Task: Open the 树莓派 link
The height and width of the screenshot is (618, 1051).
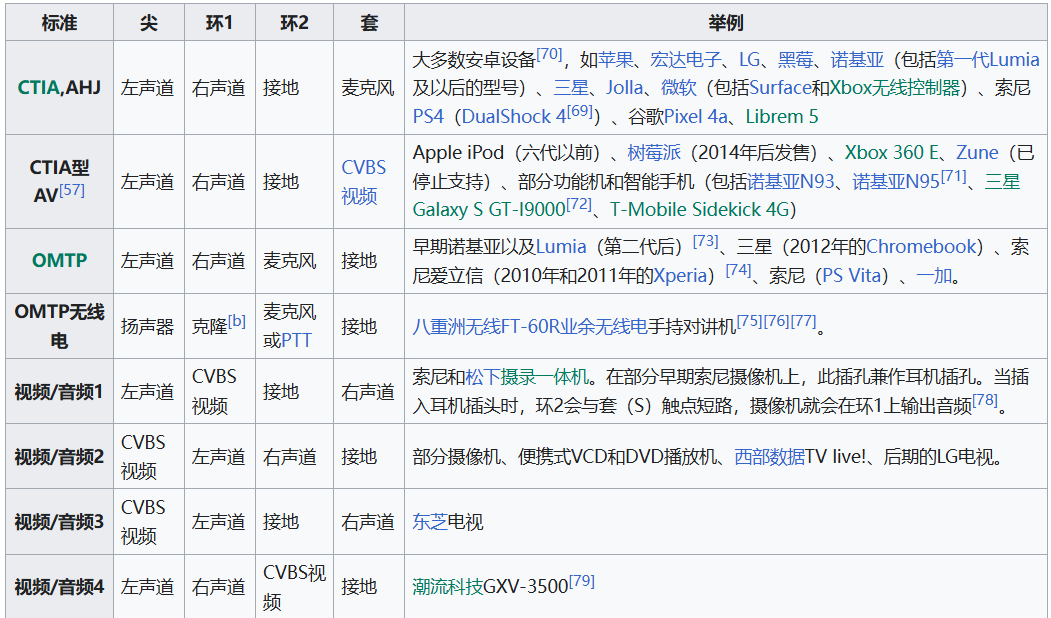Action: (654, 153)
